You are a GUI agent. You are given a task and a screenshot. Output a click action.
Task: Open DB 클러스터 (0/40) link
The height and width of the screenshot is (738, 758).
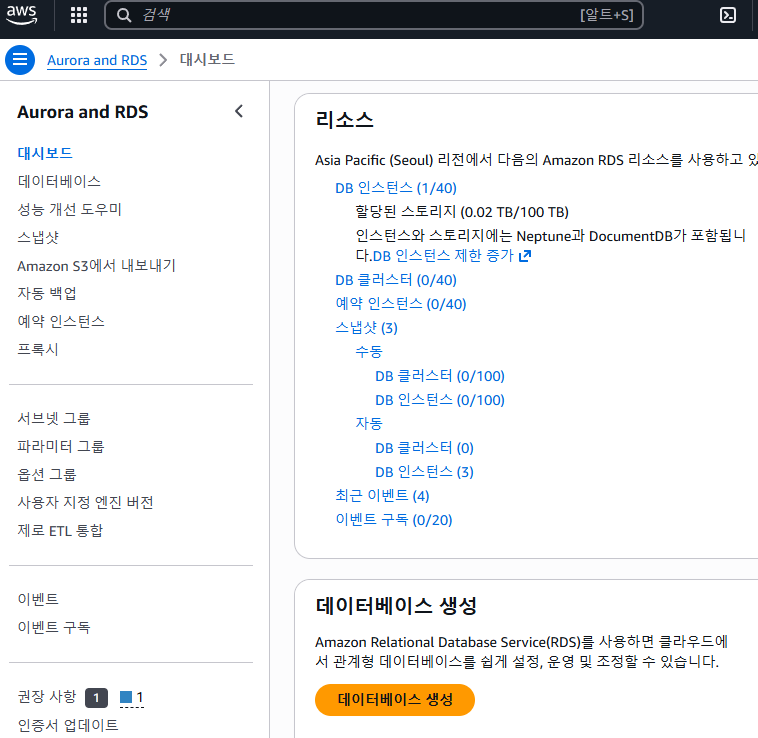[x=396, y=280]
